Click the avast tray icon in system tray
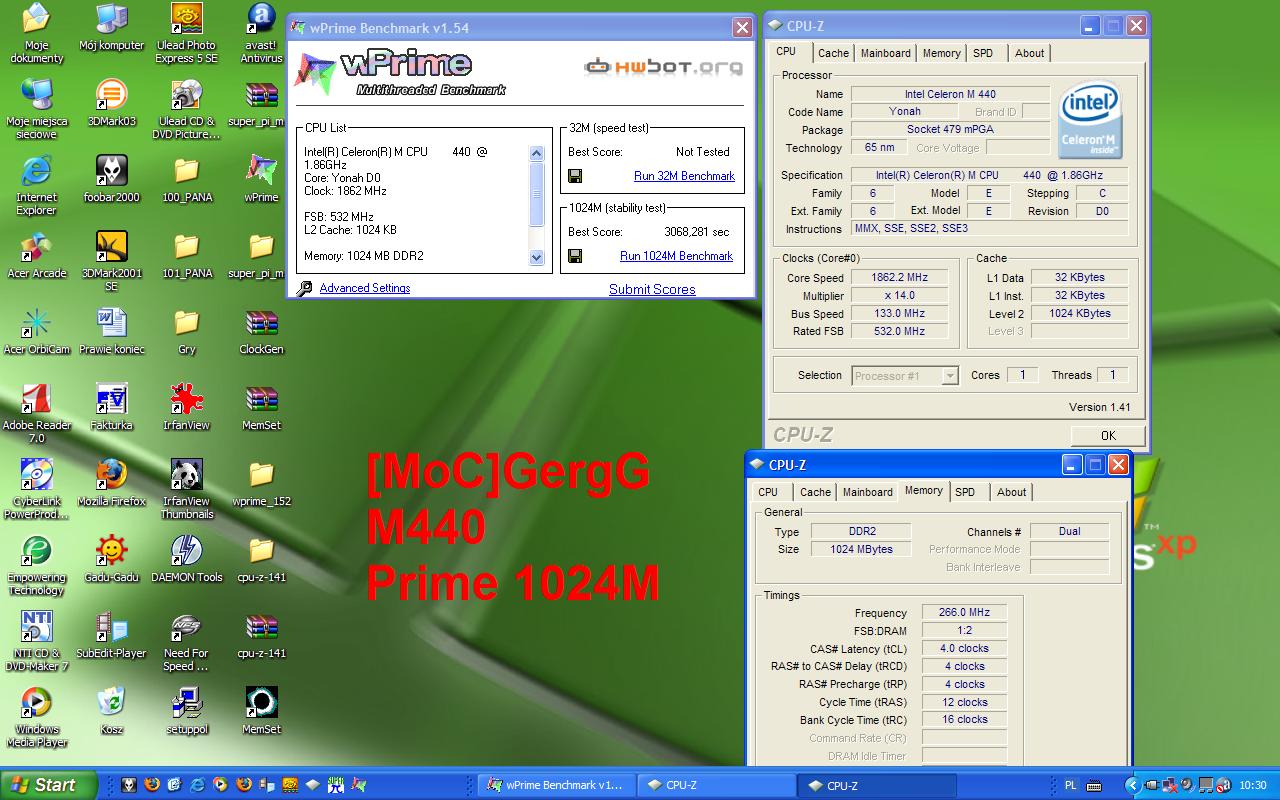Image resolution: width=1280 pixels, height=800 pixels. pos(1223,785)
